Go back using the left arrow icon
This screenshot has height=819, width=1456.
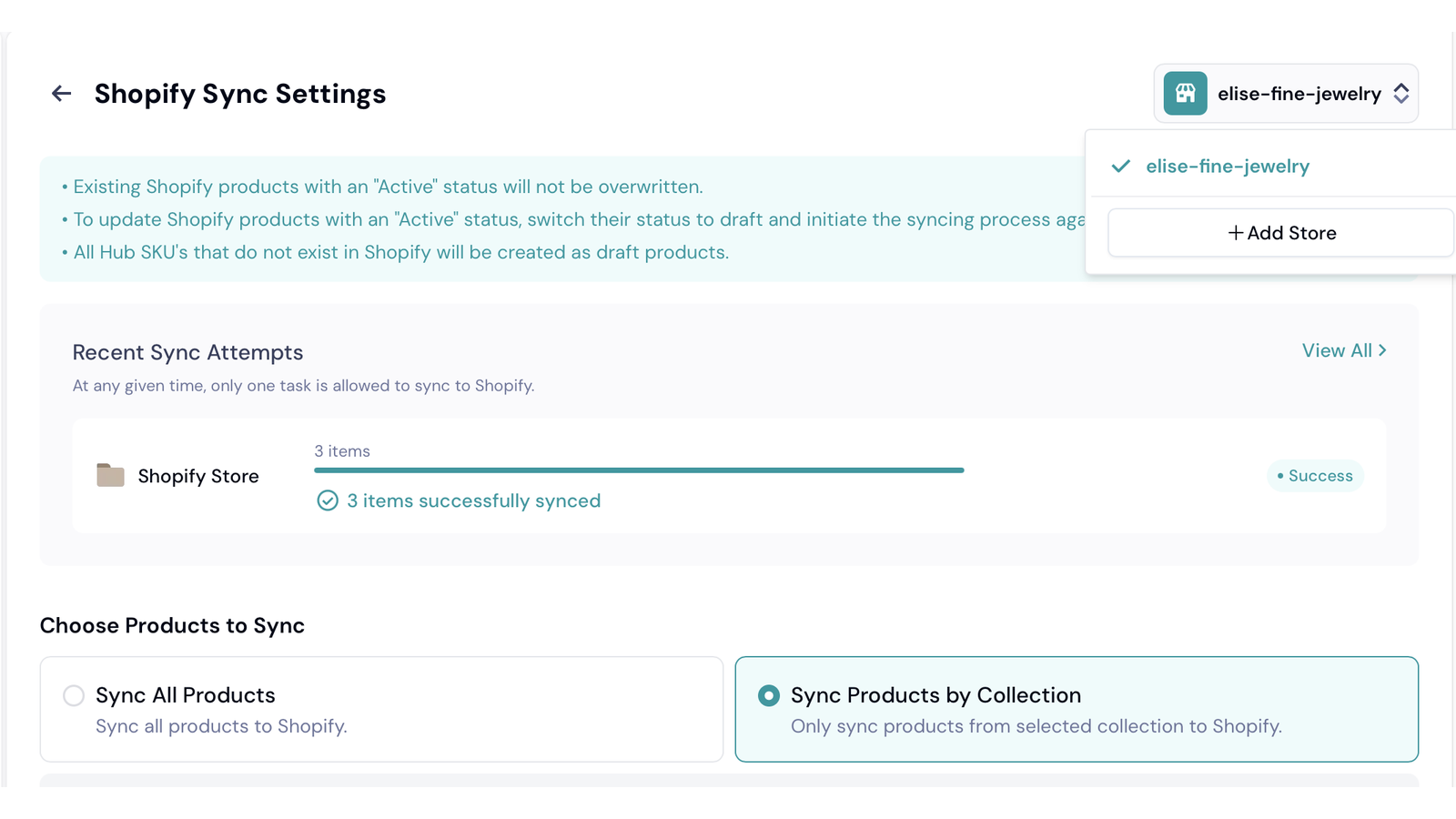click(x=61, y=94)
